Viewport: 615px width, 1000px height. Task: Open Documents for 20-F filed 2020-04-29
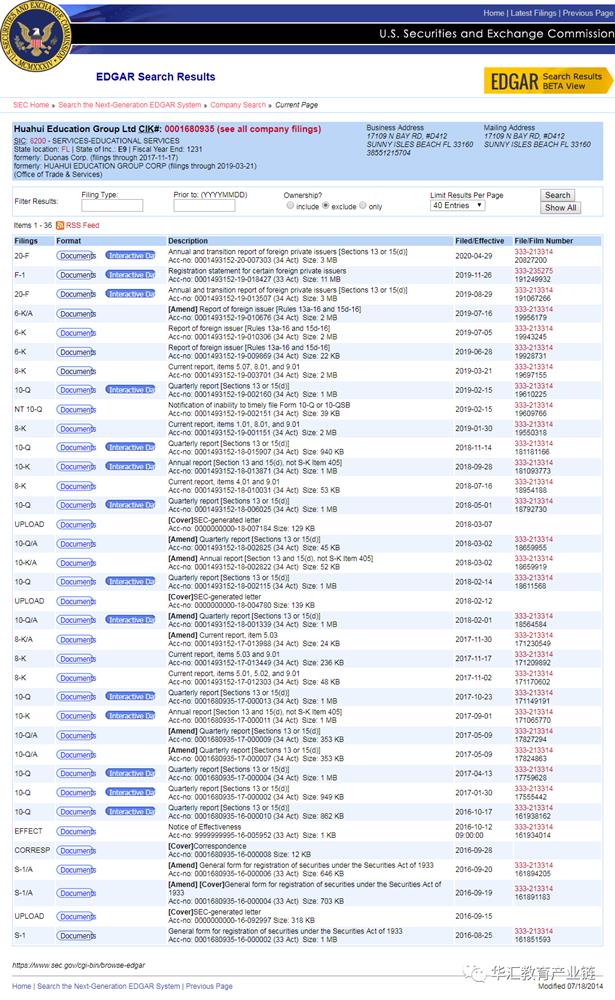77,256
